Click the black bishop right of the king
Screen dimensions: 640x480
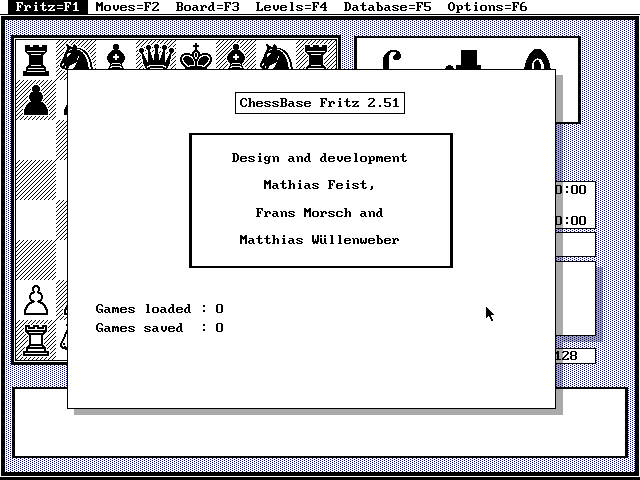(236, 58)
